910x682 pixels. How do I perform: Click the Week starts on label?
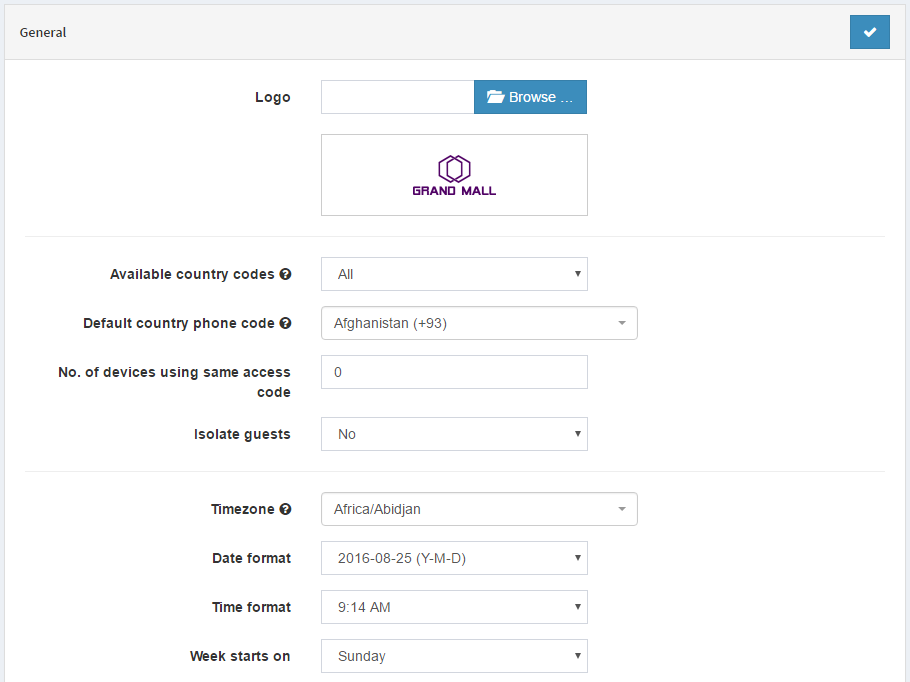tap(240, 656)
